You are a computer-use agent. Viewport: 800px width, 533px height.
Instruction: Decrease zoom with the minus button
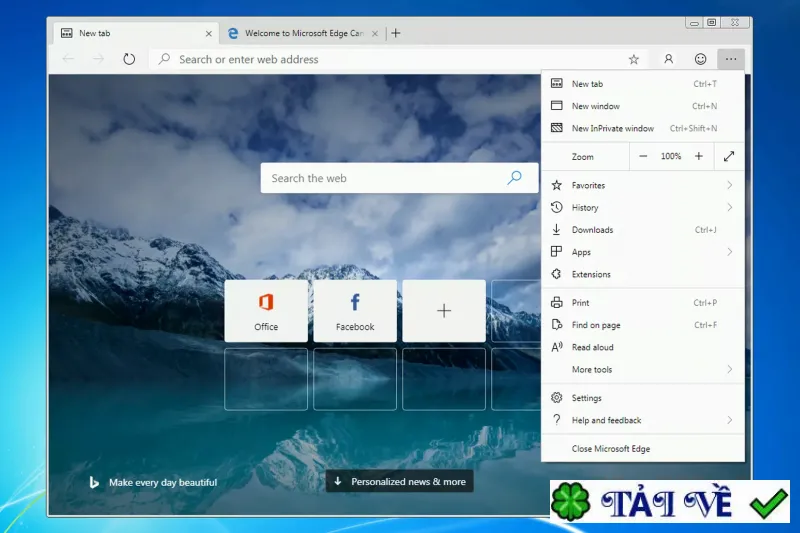click(x=643, y=157)
